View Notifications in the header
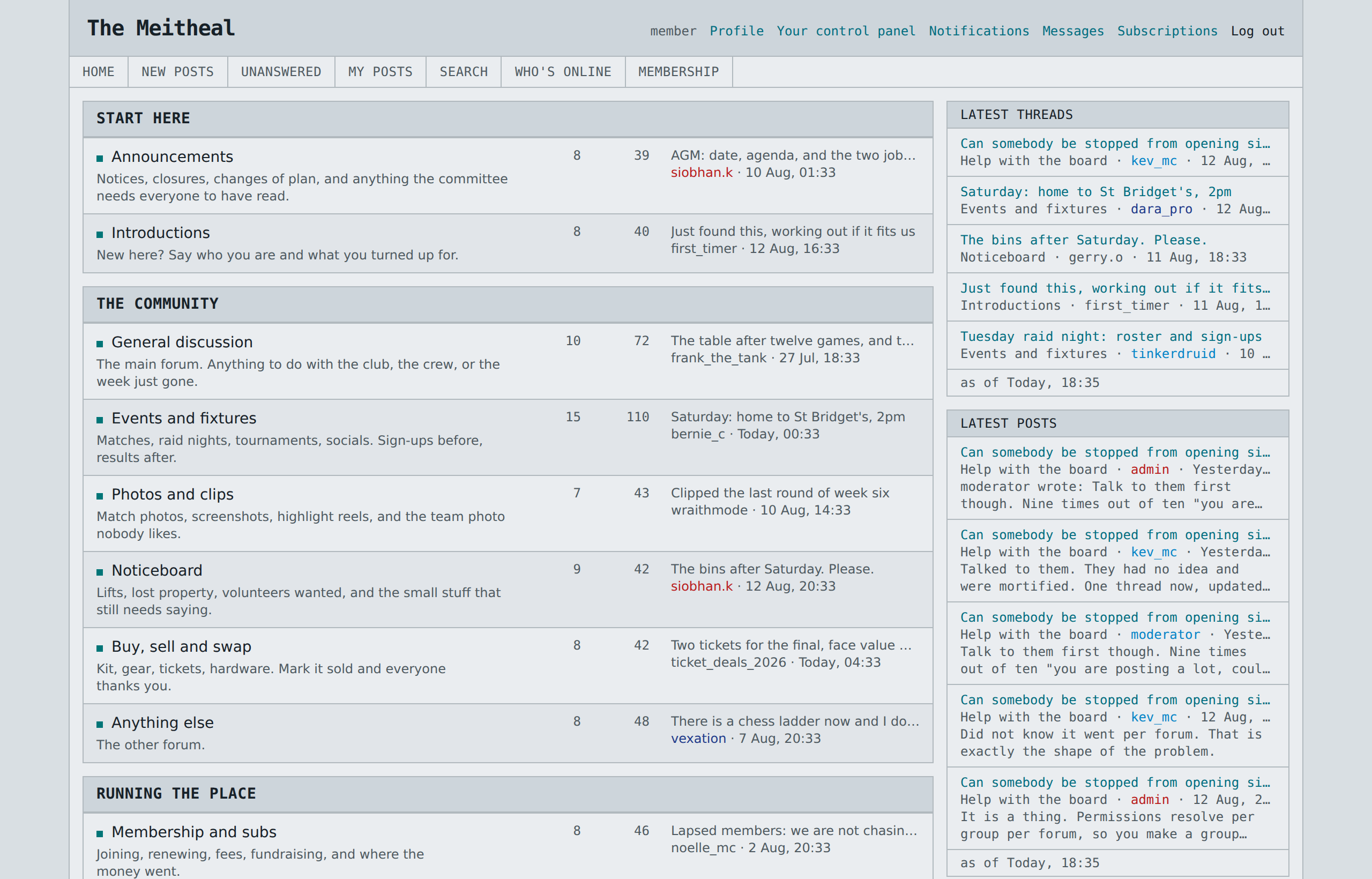 [x=979, y=31]
